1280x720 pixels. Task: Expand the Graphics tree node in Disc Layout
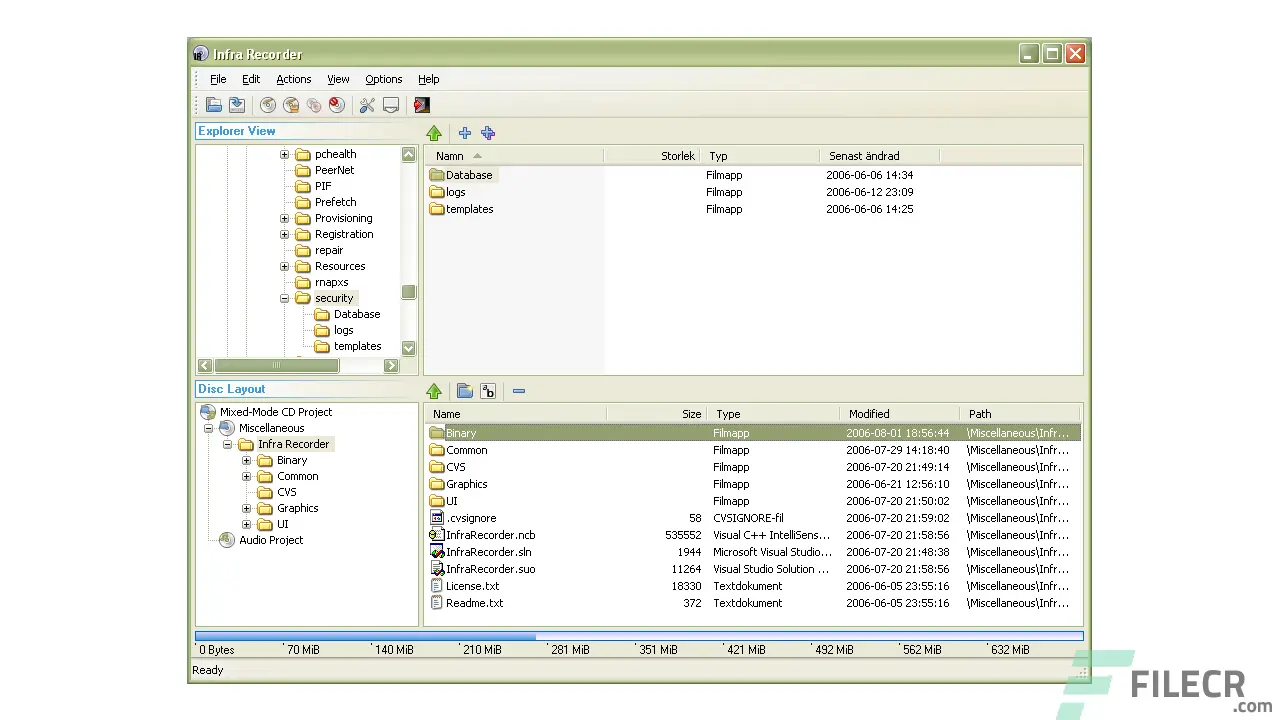[x=246, y=509]
